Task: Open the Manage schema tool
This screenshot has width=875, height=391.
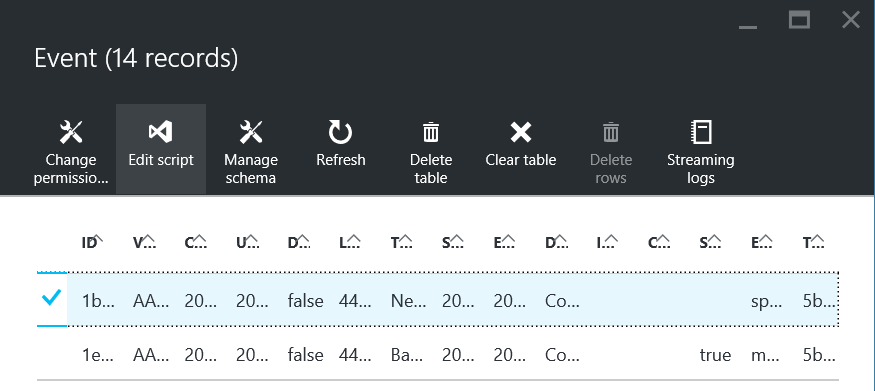Action: pos(251,149)
